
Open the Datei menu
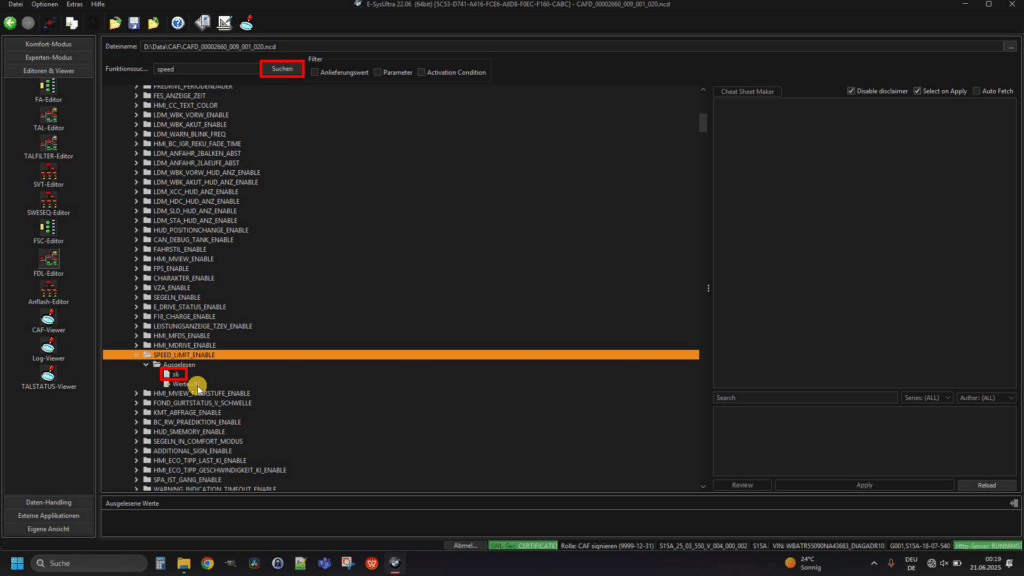(x=16, y=4)
